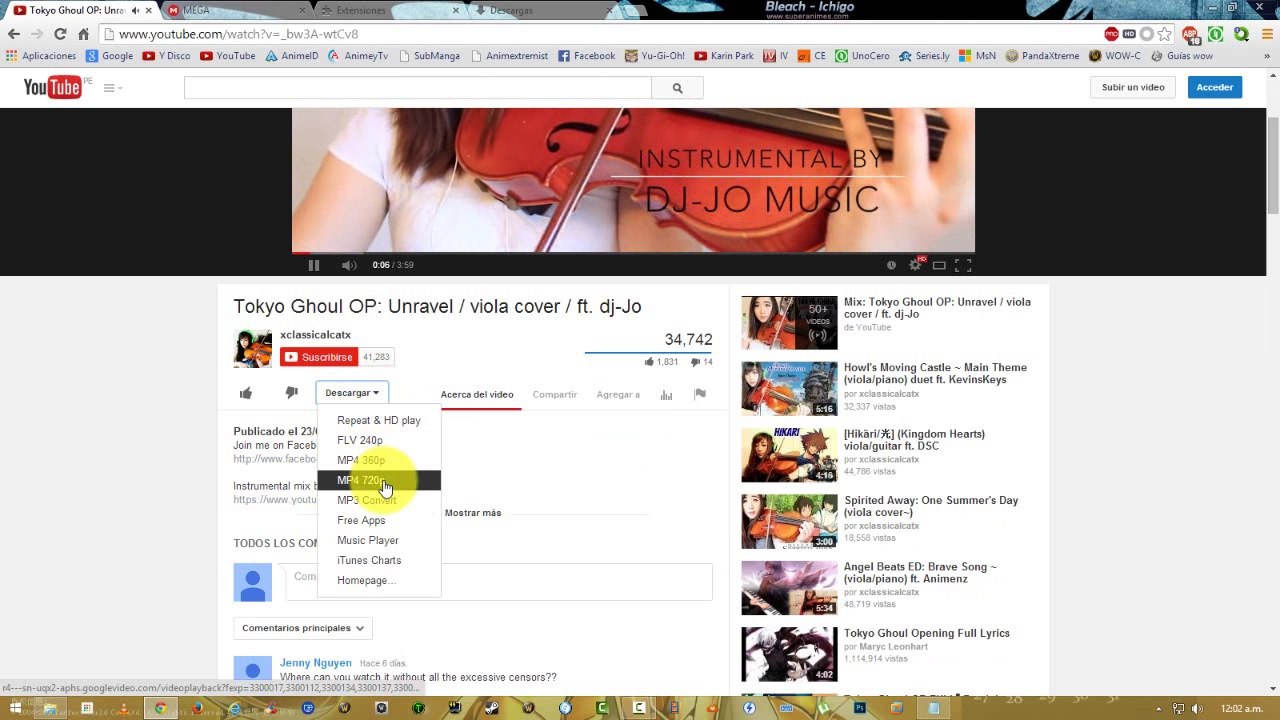The width and height of the screenshot is (1280, 720).
Task: Pause the video with the pause button
Action: click(x=313, y=265)
